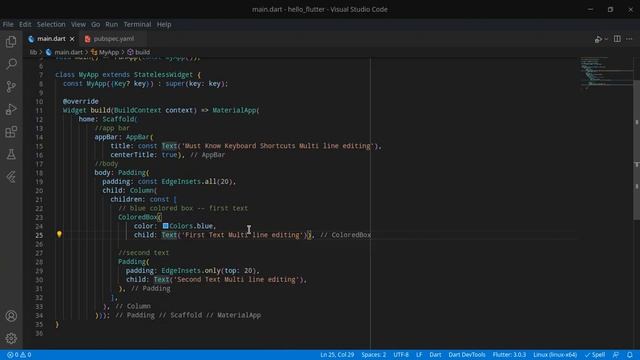This screenshot has height=360, width=640.
Task: Open the Flutter sidebar icon
Action: point(11,177)
